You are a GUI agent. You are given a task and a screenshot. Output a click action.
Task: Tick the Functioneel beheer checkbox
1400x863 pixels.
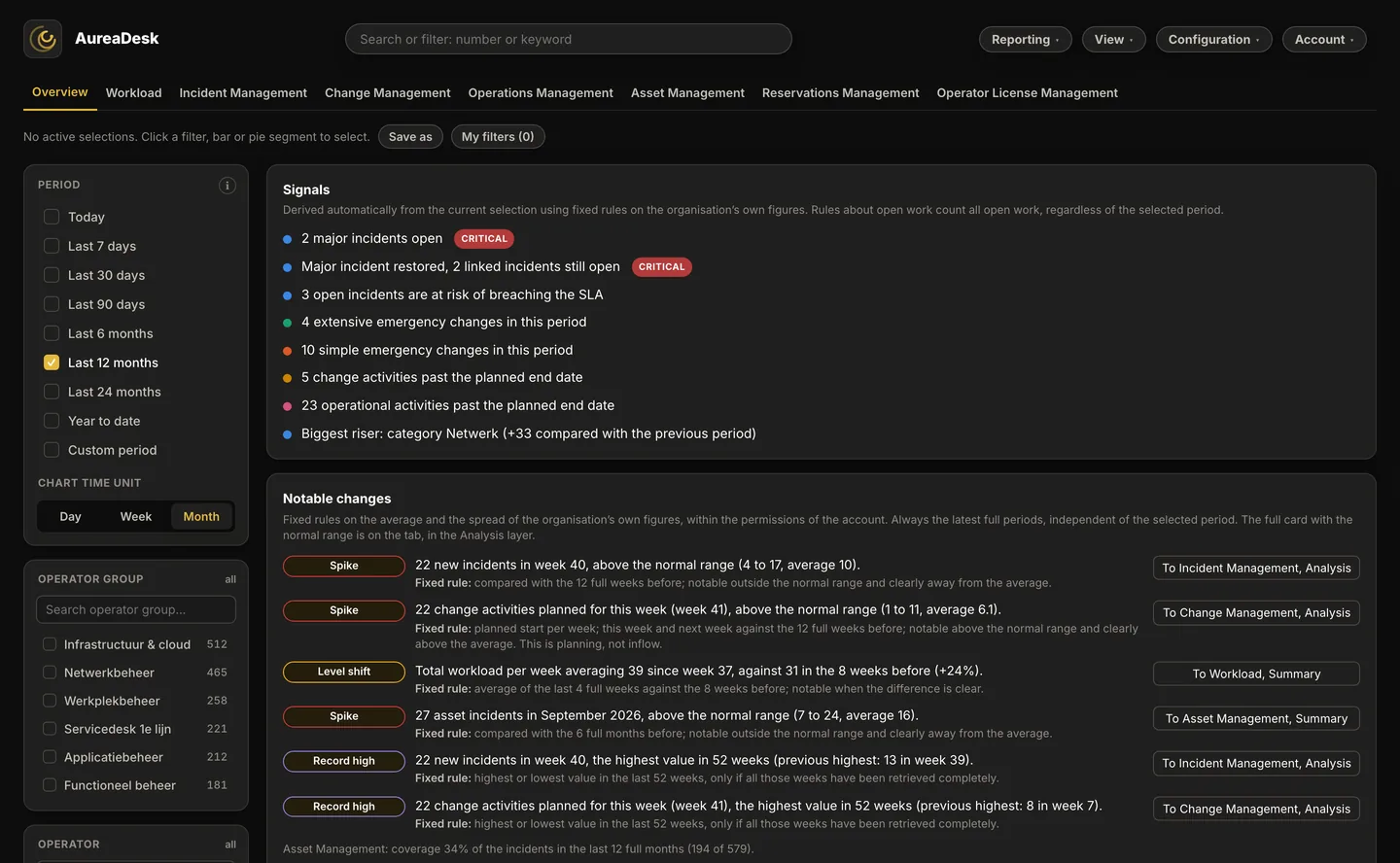[50, 785]
